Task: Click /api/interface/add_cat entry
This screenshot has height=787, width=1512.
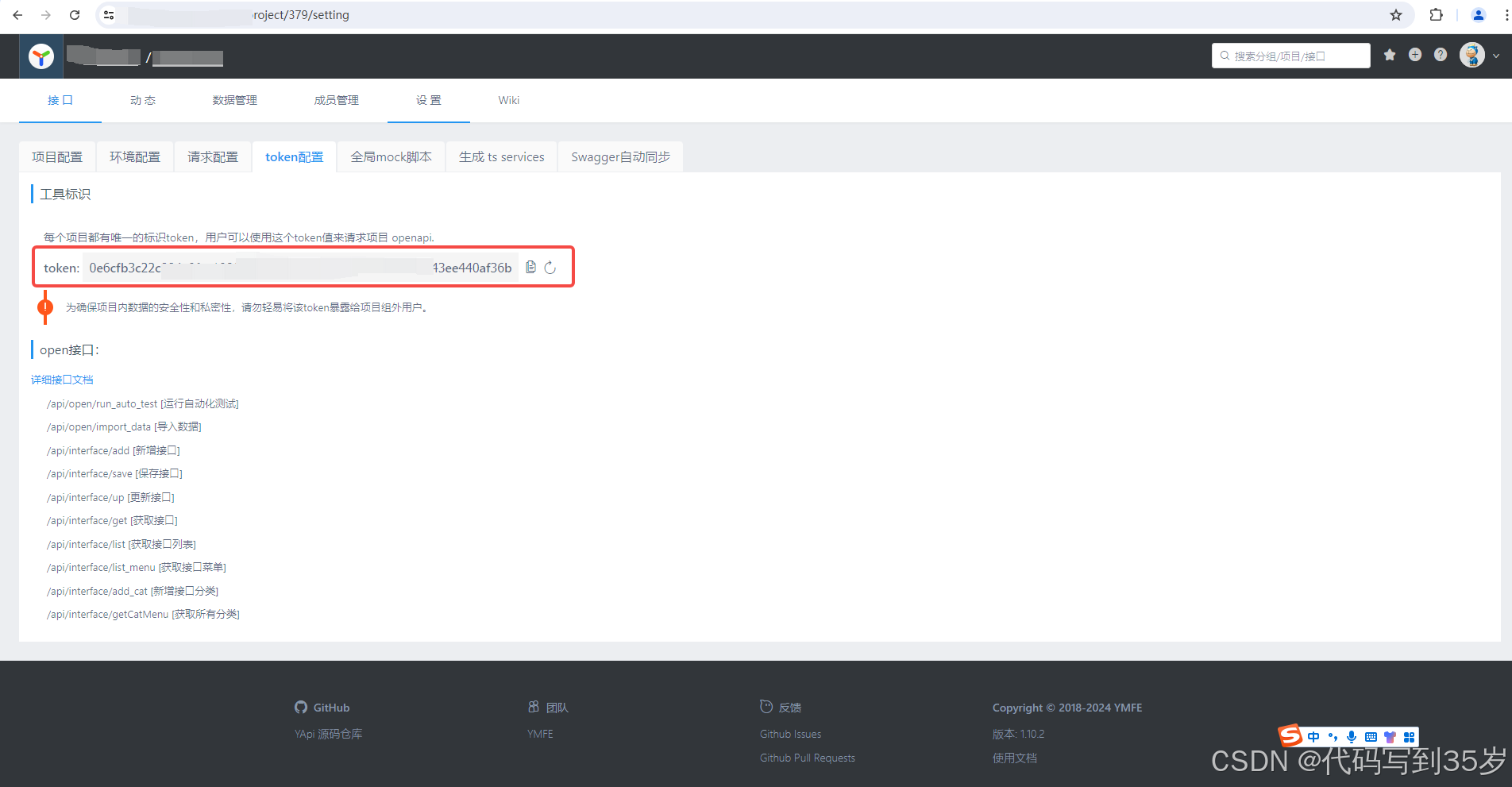Action: click(133, 591)
